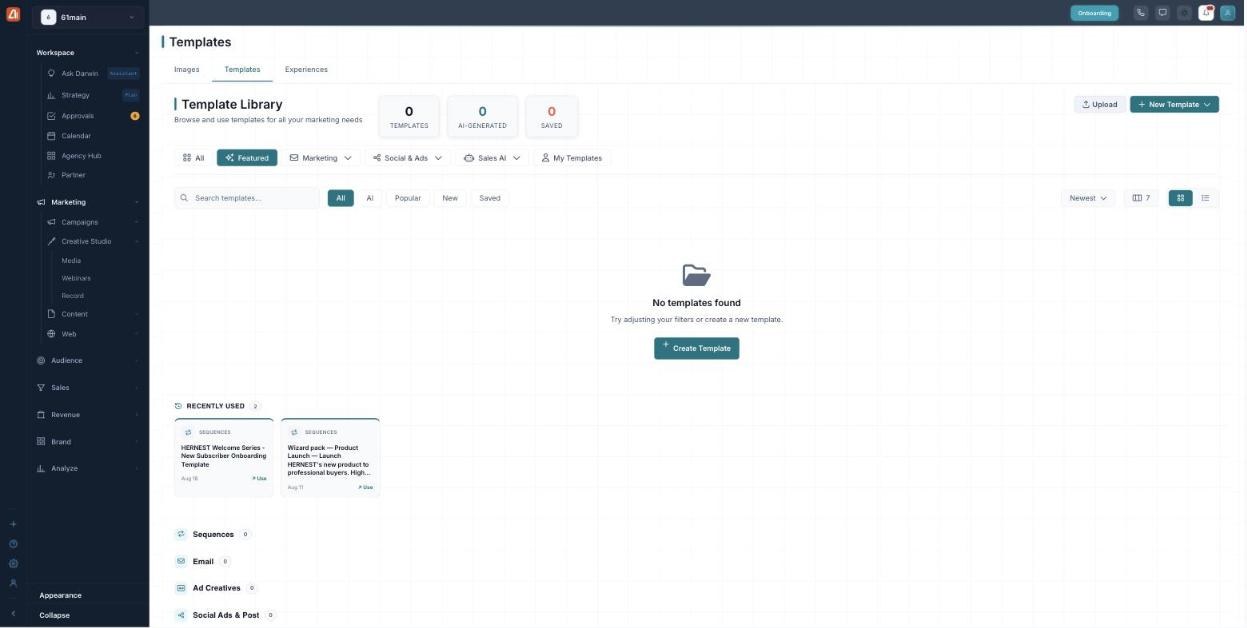Click the search magnifier icon
The image size is (1247, 628).
point(184,198)
